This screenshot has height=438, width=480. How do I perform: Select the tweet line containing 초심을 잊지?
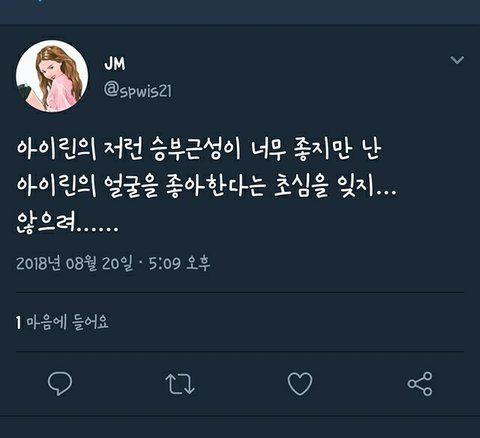pyautogui.click(x=206, y=186)
